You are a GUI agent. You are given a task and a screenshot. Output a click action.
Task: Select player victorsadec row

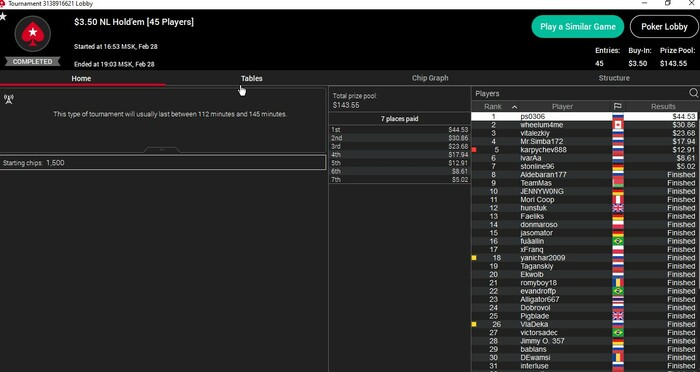(584, 333)
